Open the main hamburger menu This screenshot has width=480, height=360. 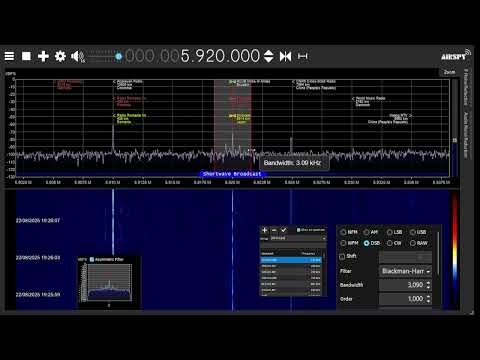click(9, 56)
